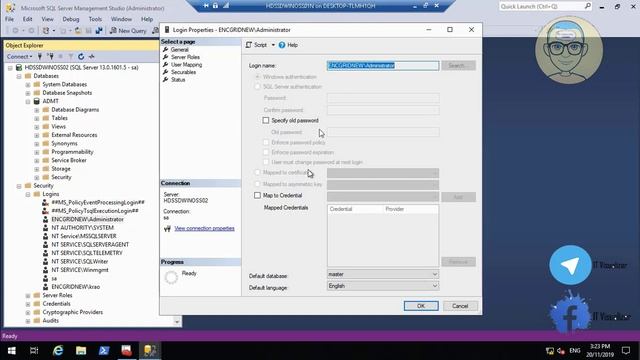Open the View connection properties link
Image resolution: width=640 pixels, height=360 pixels.
click(x=204, y=228)
